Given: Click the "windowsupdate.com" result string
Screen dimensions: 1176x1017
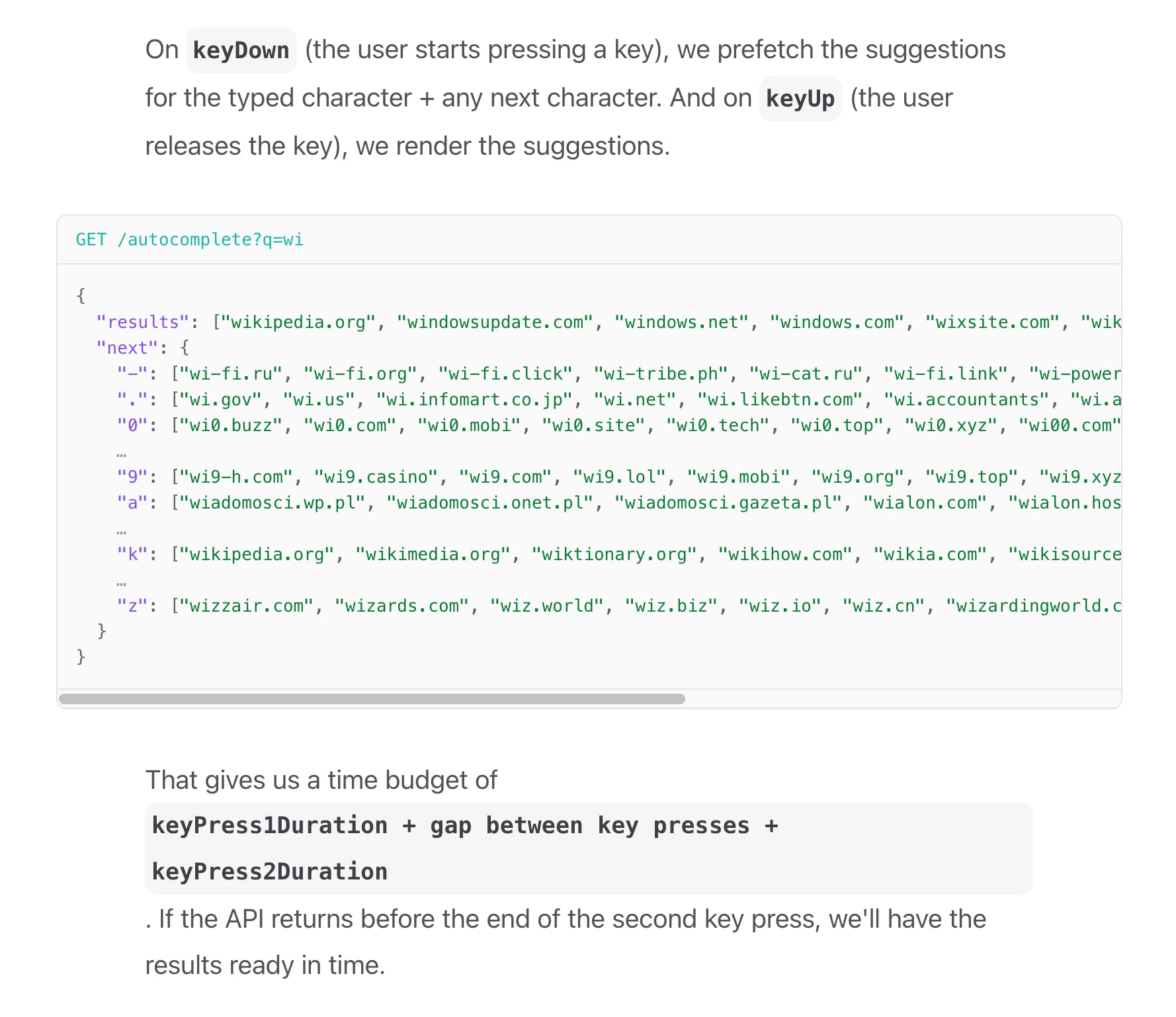Looking at the screenshot, I should point(495,322).
